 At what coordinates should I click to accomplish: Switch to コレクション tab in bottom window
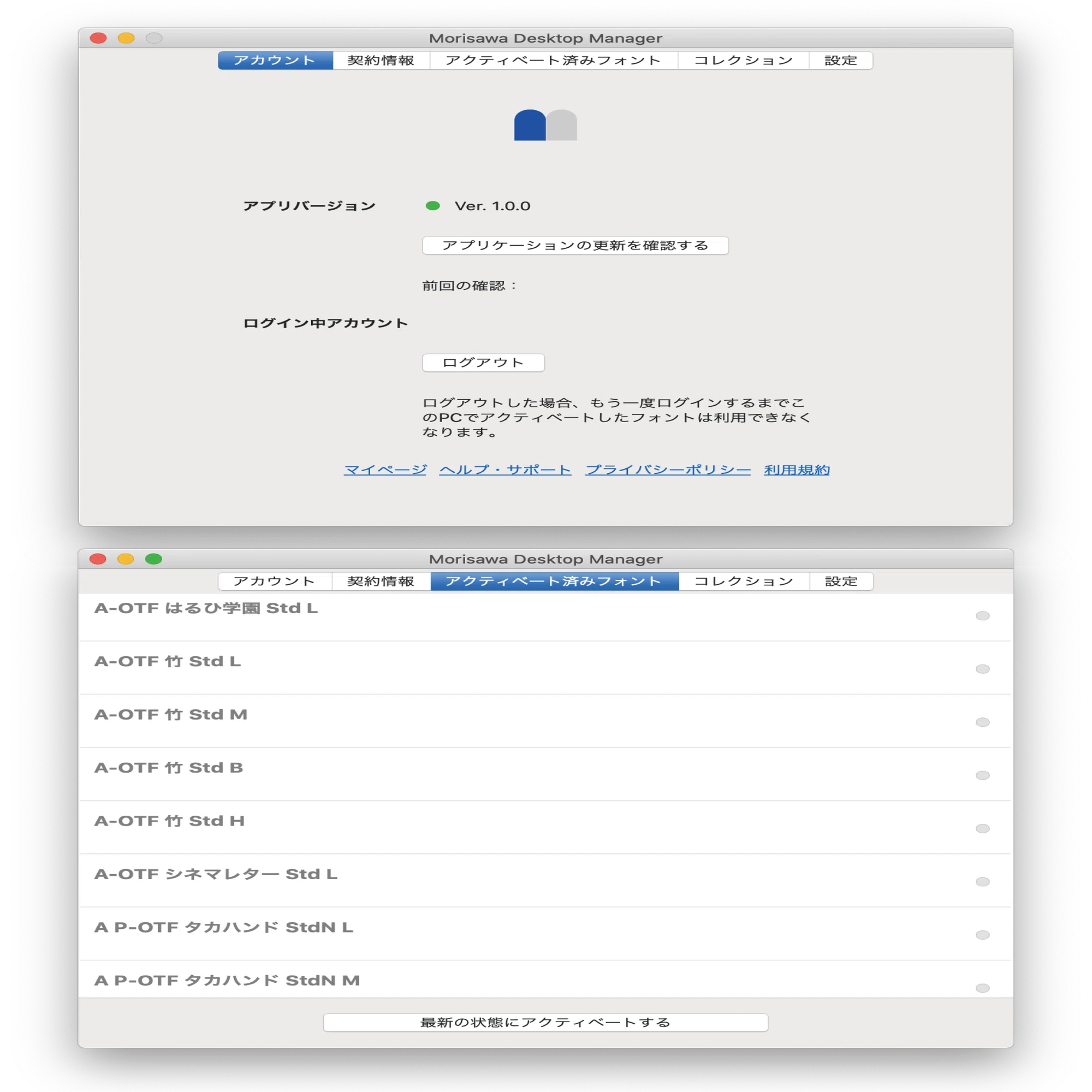pos(744,581)
